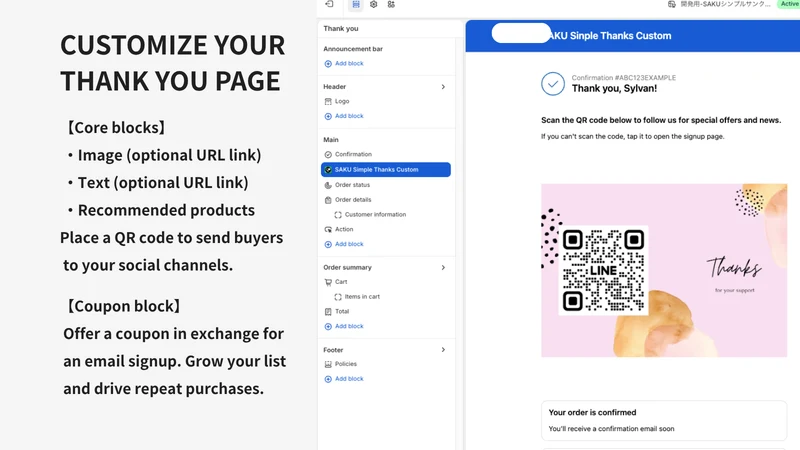
Task: Select the sections view icon in the top bar
Action: click(x=356, y=4)
